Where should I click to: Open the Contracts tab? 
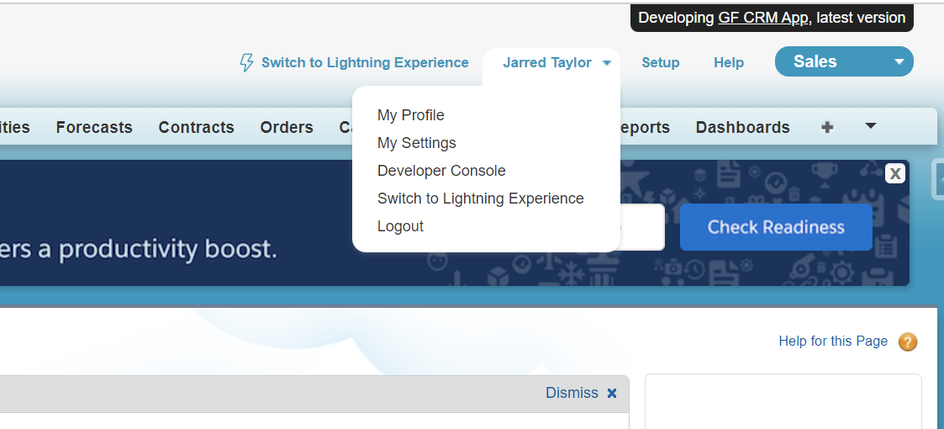196,127
